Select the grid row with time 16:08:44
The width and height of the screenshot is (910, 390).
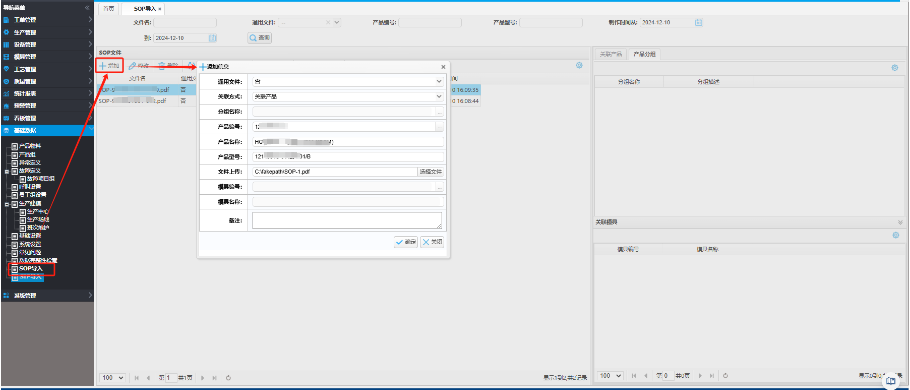pos(288,100)
